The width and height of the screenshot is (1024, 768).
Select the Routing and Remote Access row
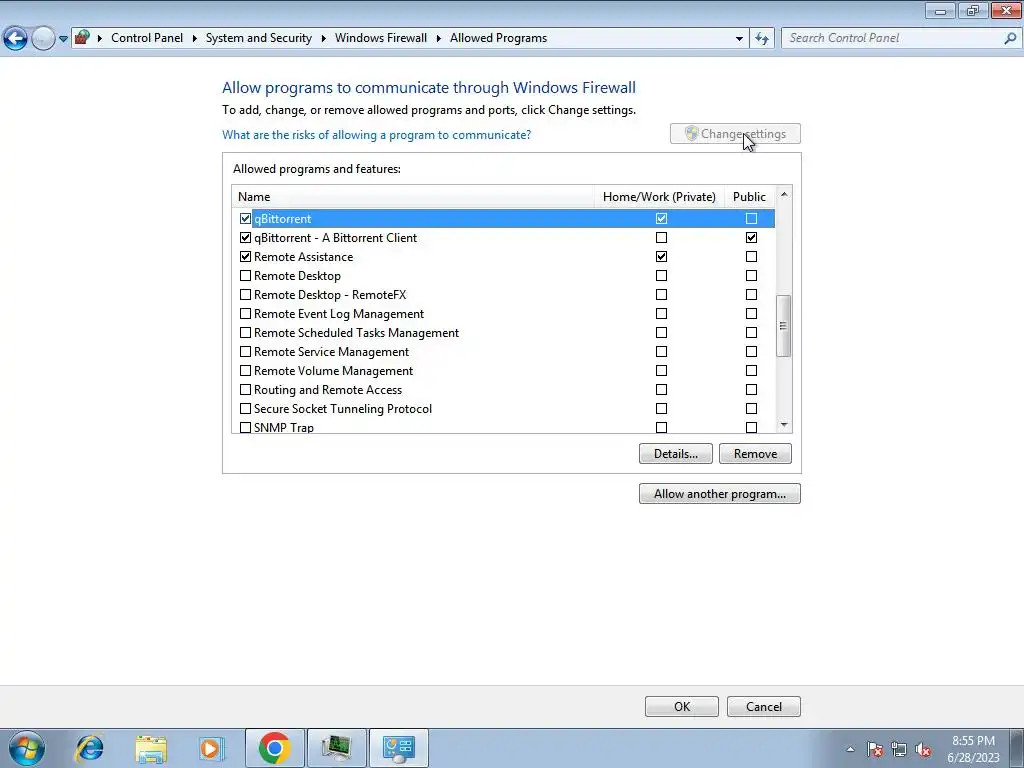[x=504, y=390]
